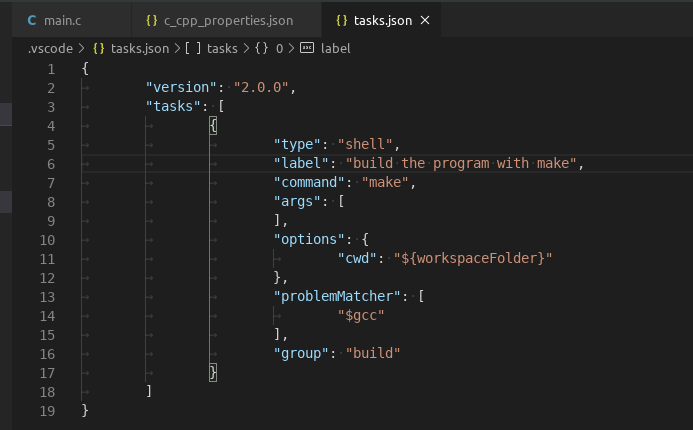Viewport: 693px width, 430px height.
Task: Click the "${workspaceFolder}" value
Action: tap(473, 259)
